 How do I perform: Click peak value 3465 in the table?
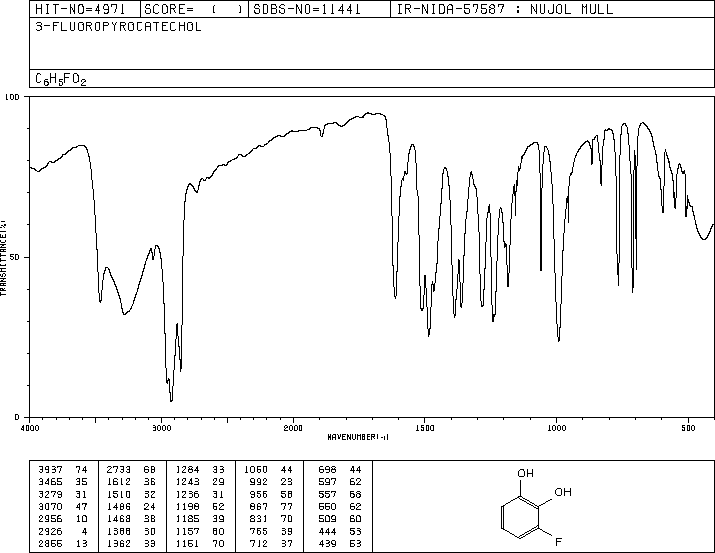tap(50, 482)
